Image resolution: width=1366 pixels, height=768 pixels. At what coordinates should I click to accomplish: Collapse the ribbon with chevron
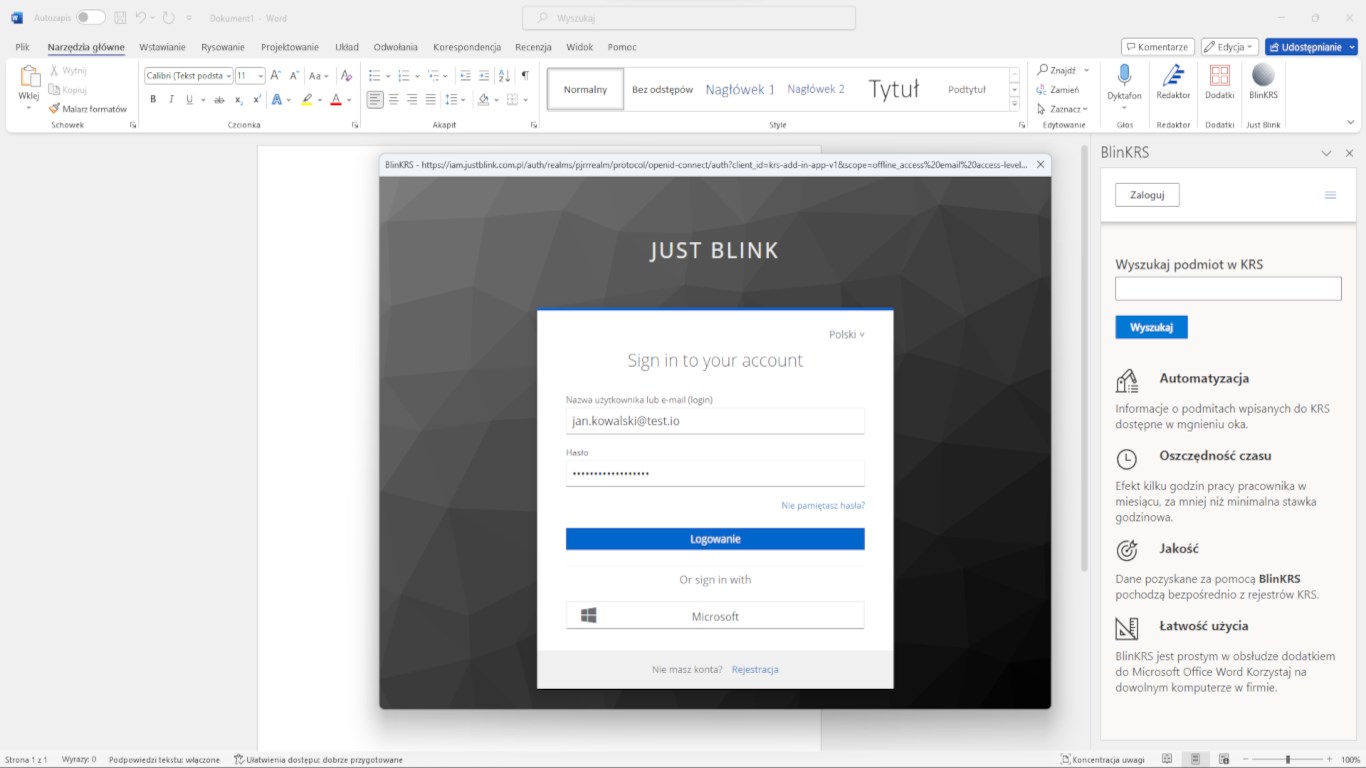pyautogui.click(x=1351, y=121)
